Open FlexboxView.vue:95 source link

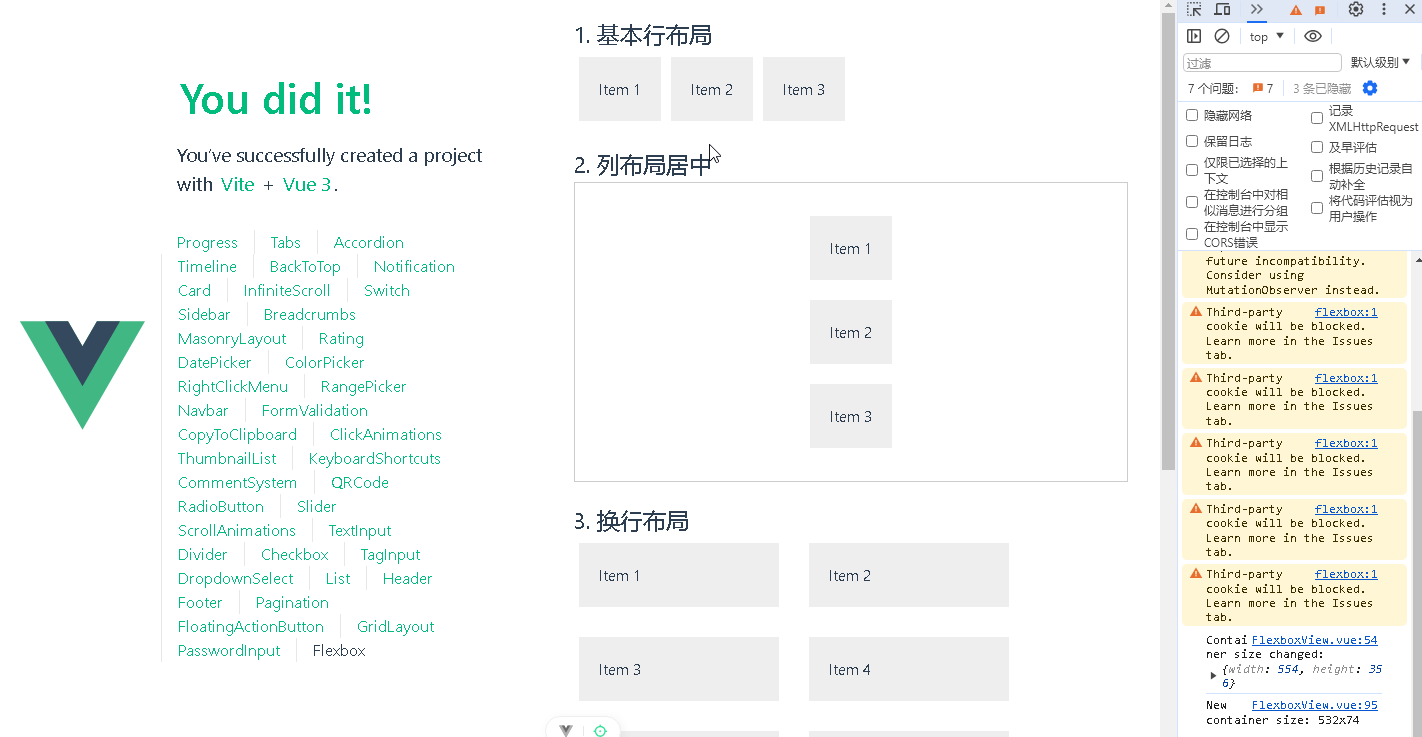point(1314,705)
